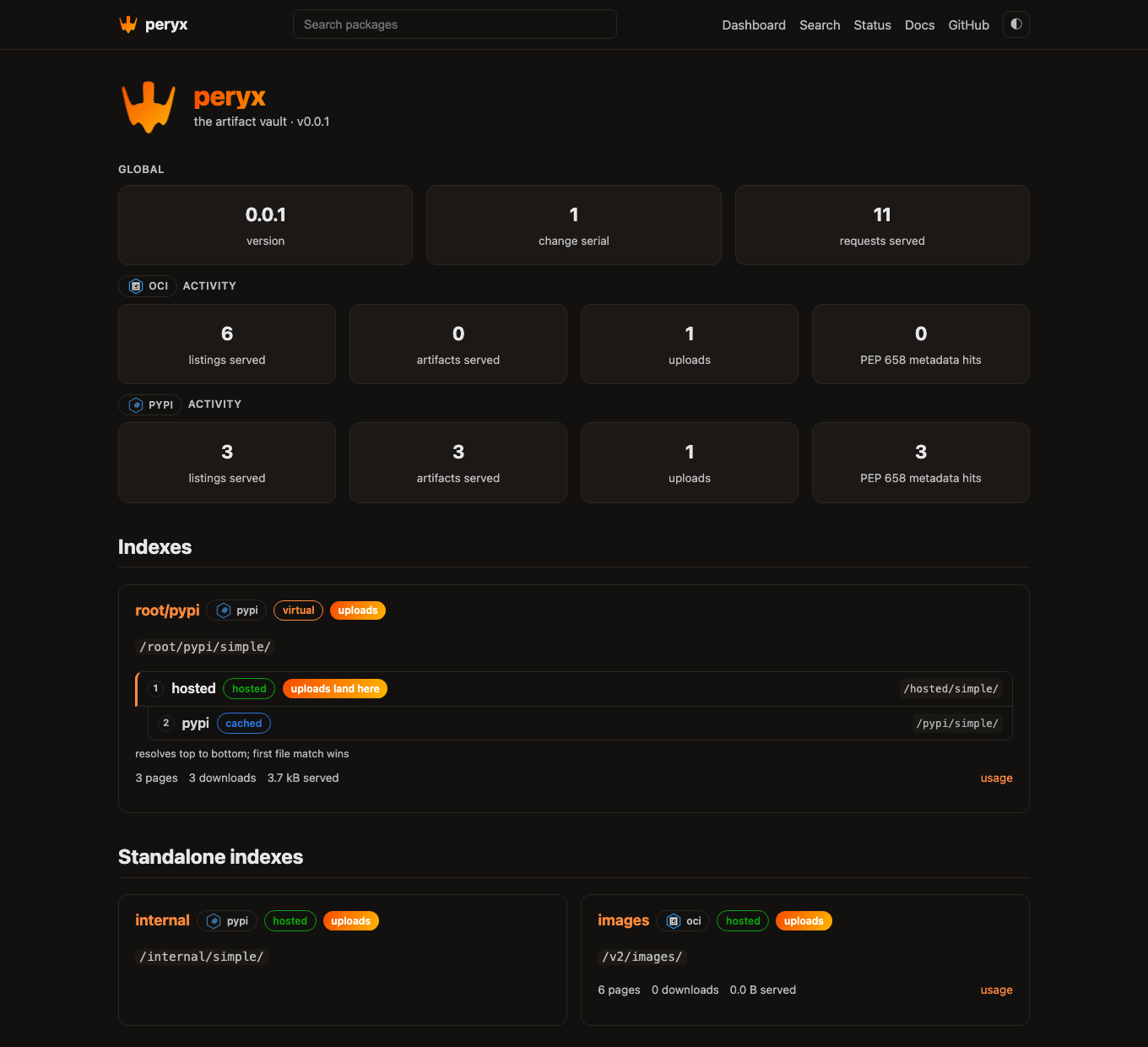Click the OCI 0 PEP 658 metadata hits card

click(x=921, y=344)
